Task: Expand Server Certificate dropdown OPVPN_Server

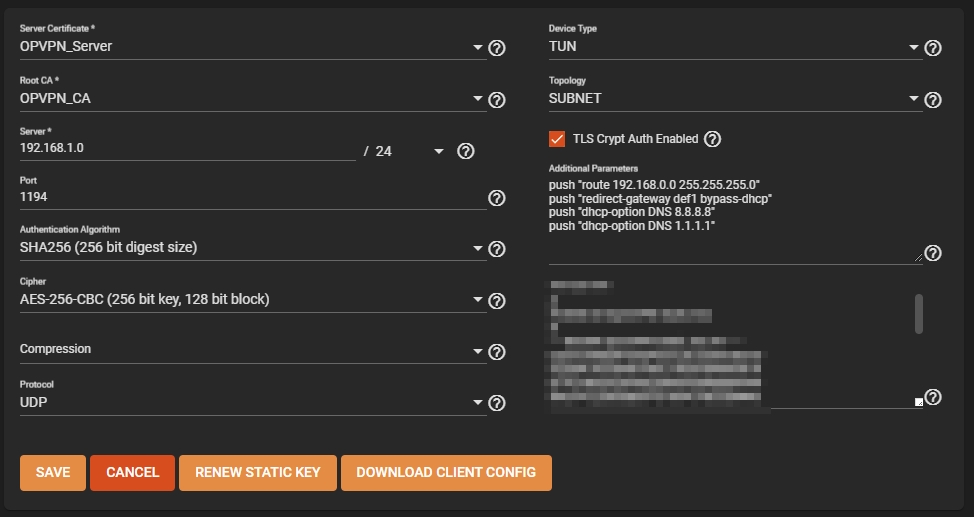Action: pos(252,47)
